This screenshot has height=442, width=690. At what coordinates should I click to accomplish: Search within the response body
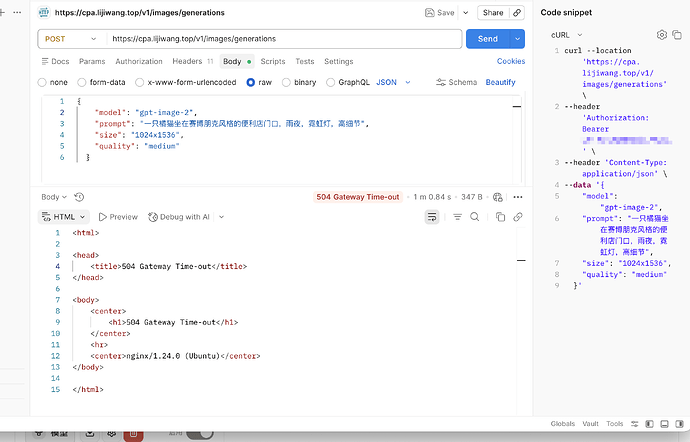(x=474, y=217)
